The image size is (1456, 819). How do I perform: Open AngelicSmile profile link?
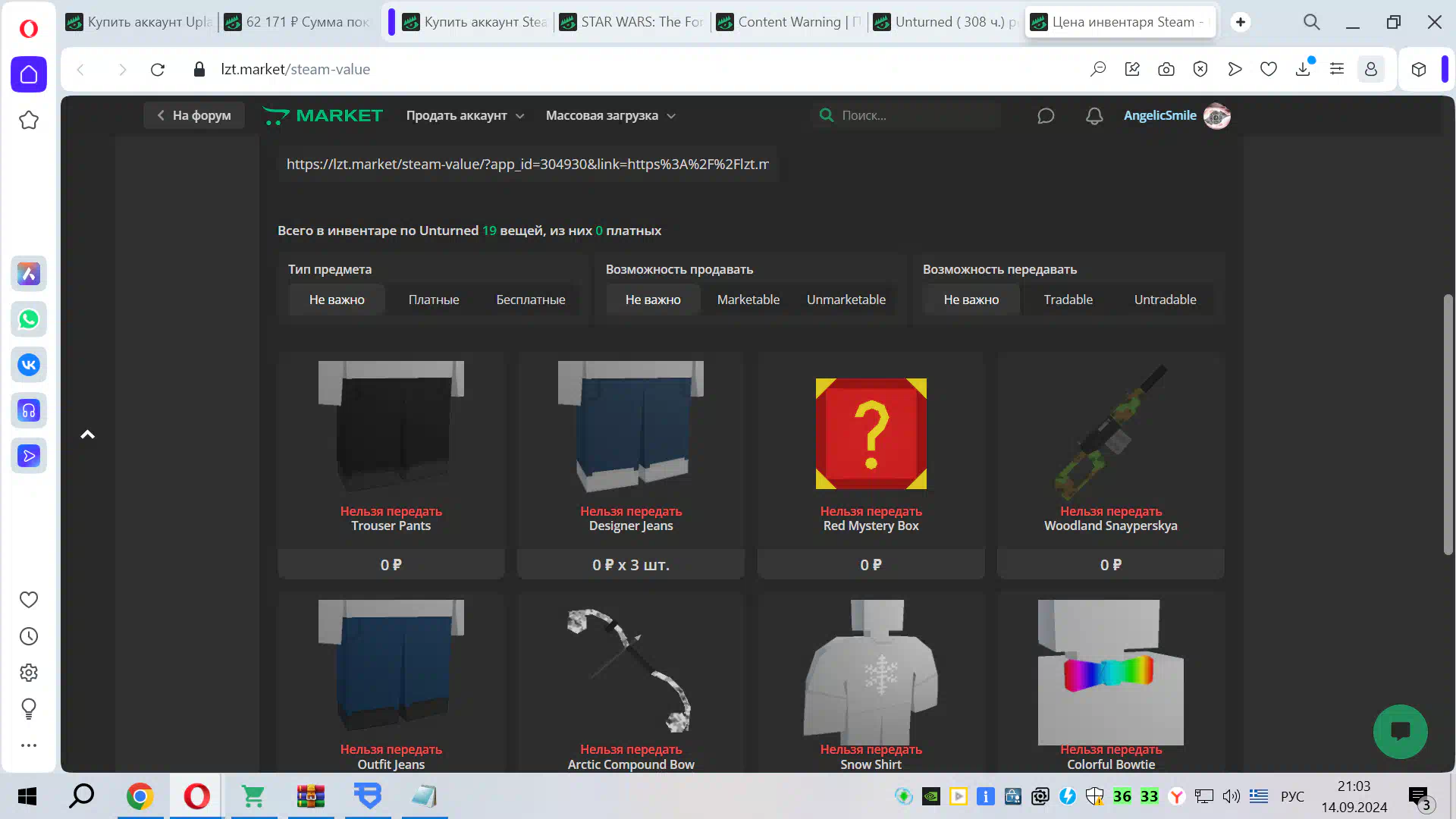[1159, 115]
